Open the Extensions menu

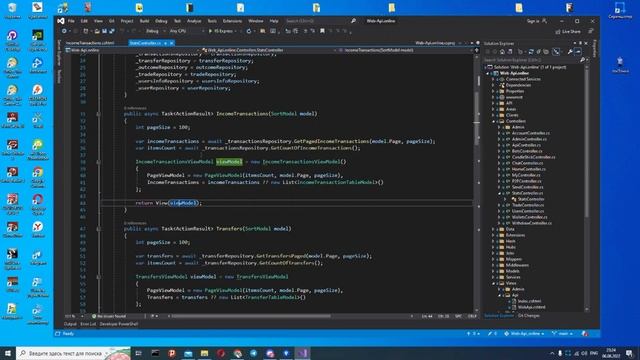(232, 21)
